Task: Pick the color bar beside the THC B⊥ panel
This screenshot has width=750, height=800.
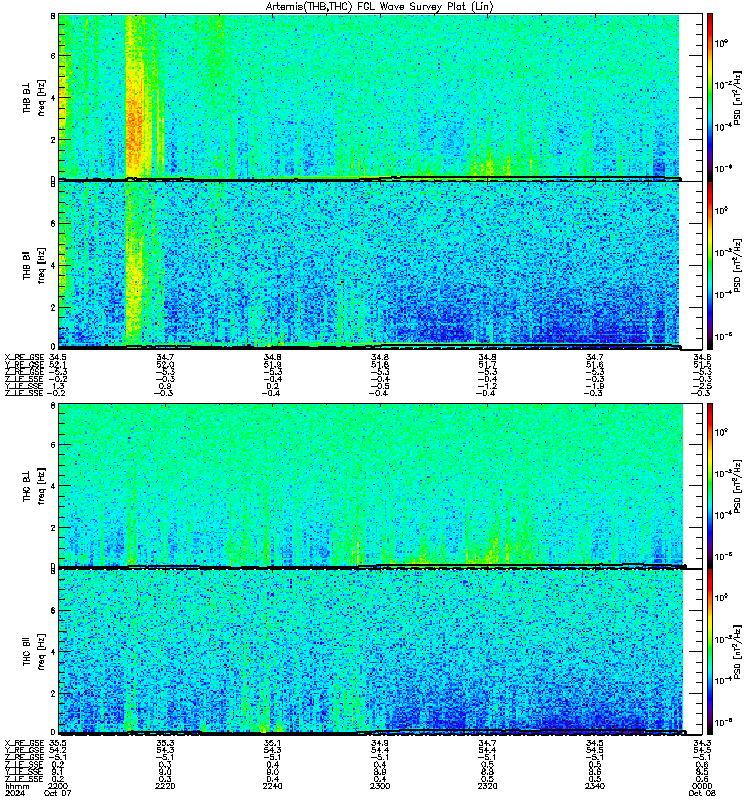Action: click(x=710, y=485)
